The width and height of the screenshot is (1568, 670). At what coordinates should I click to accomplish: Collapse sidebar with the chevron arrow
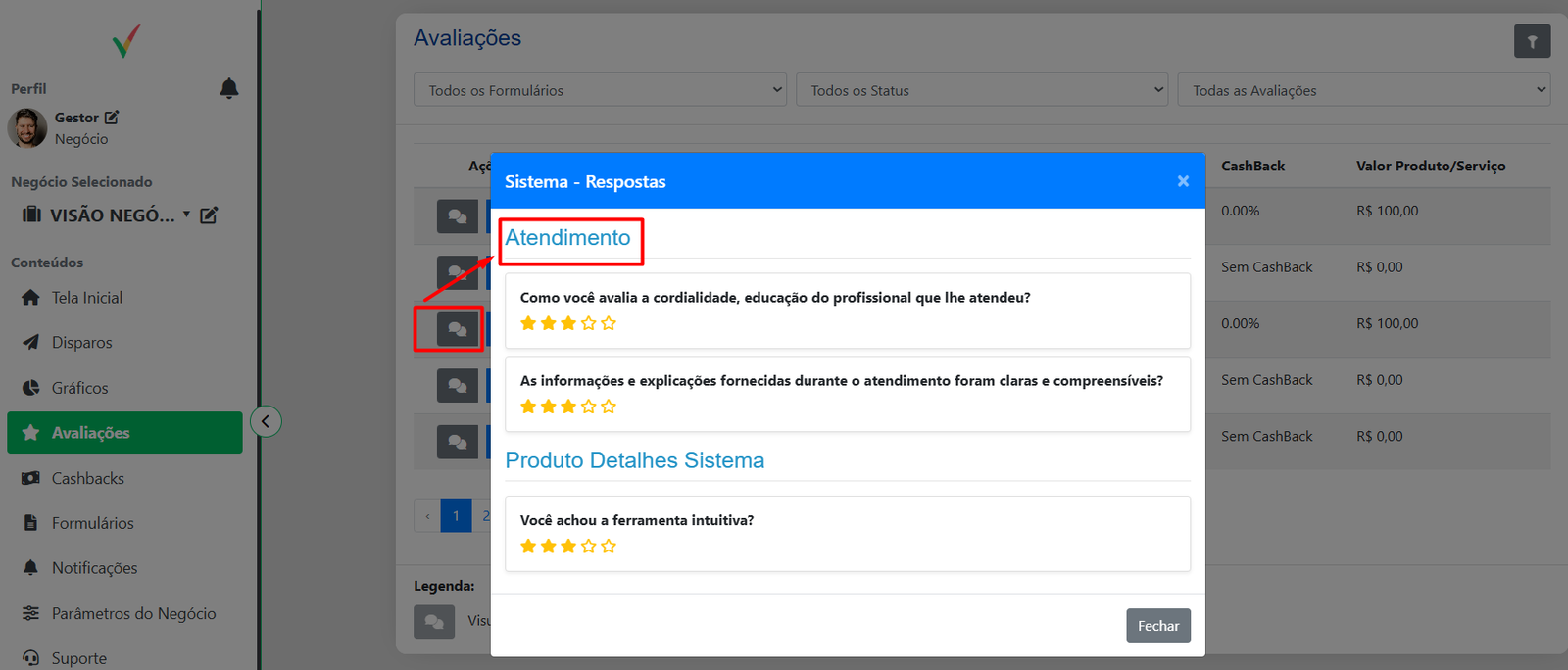click(x=266, y=421)
